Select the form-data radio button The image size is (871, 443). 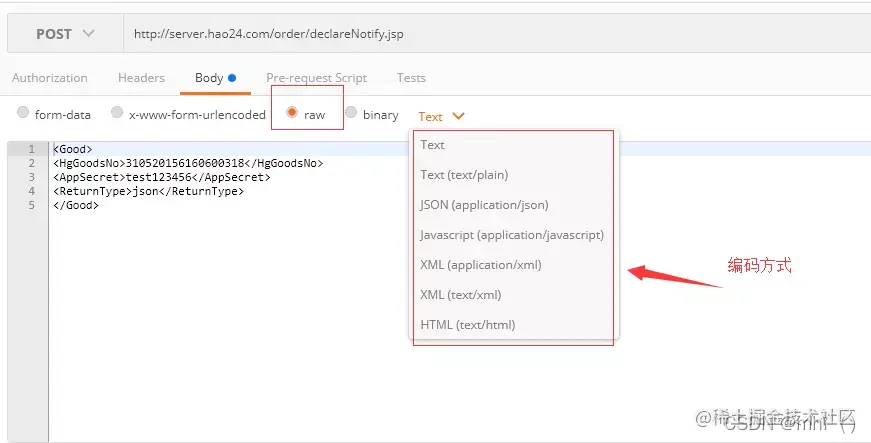(x=23, y=113)
